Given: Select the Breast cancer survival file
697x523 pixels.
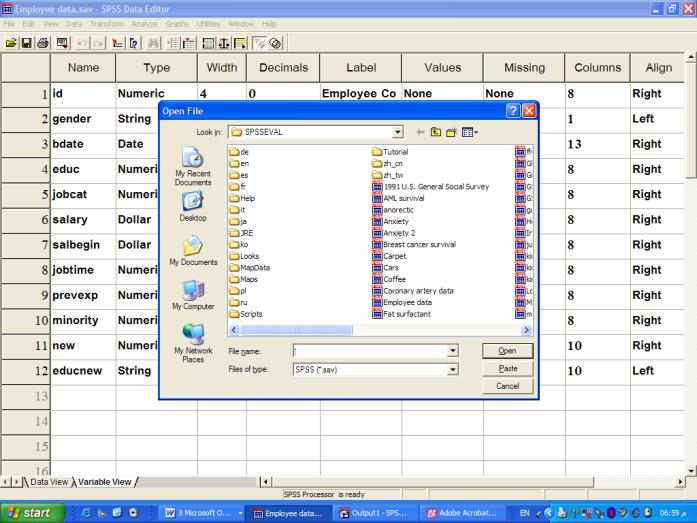Looking at the screenshot, I should [414, 244].
